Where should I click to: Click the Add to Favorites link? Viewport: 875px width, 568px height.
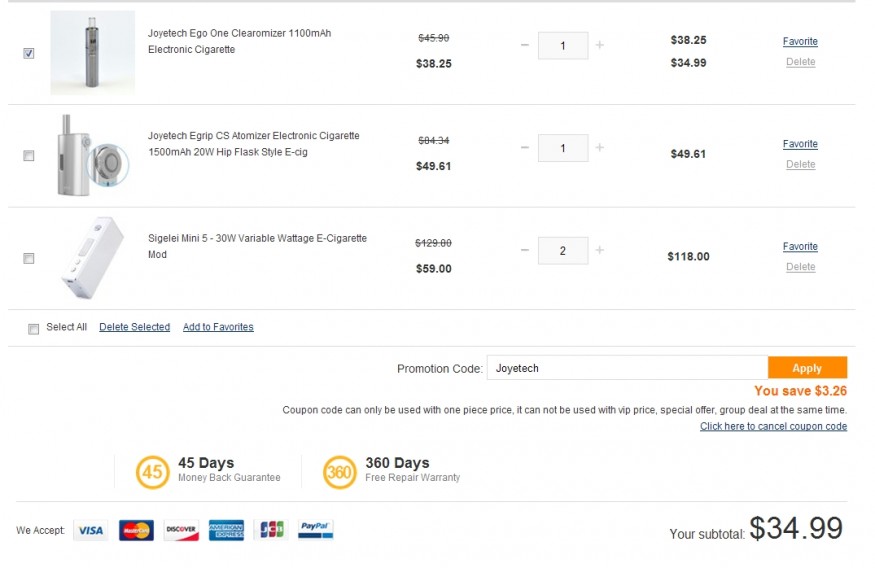[x=218, y=327]
